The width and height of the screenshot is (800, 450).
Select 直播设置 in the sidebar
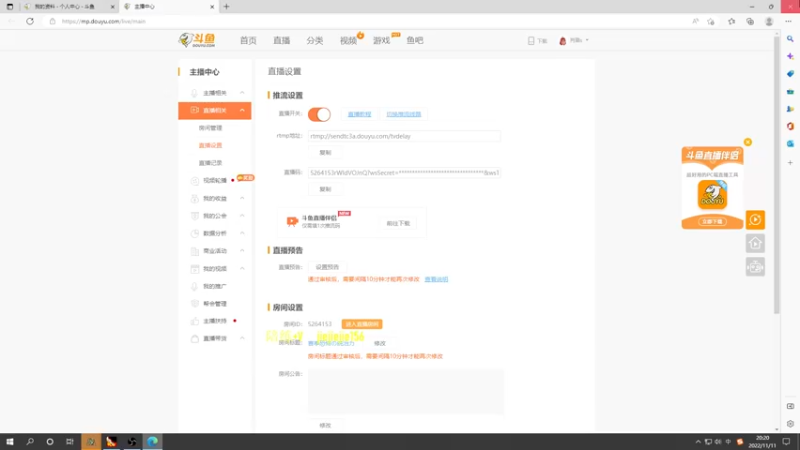pyautogui.click(x=210, y=145)
